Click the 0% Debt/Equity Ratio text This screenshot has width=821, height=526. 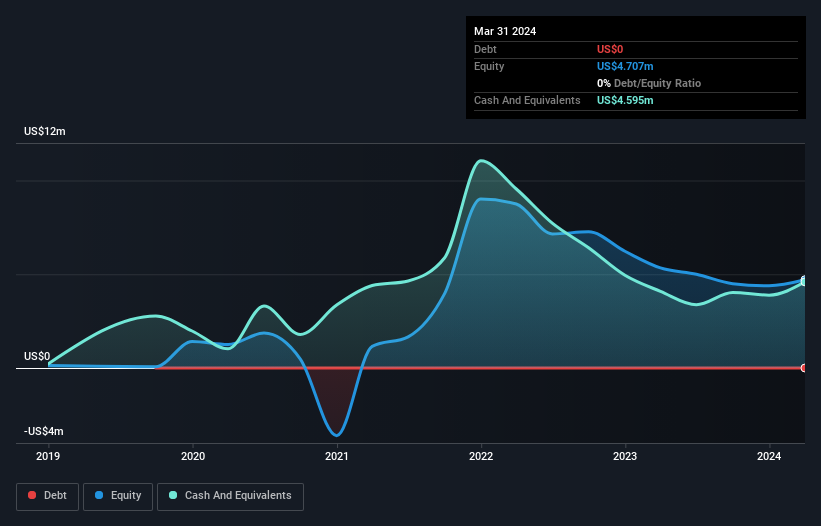click(x=649, y=83)
